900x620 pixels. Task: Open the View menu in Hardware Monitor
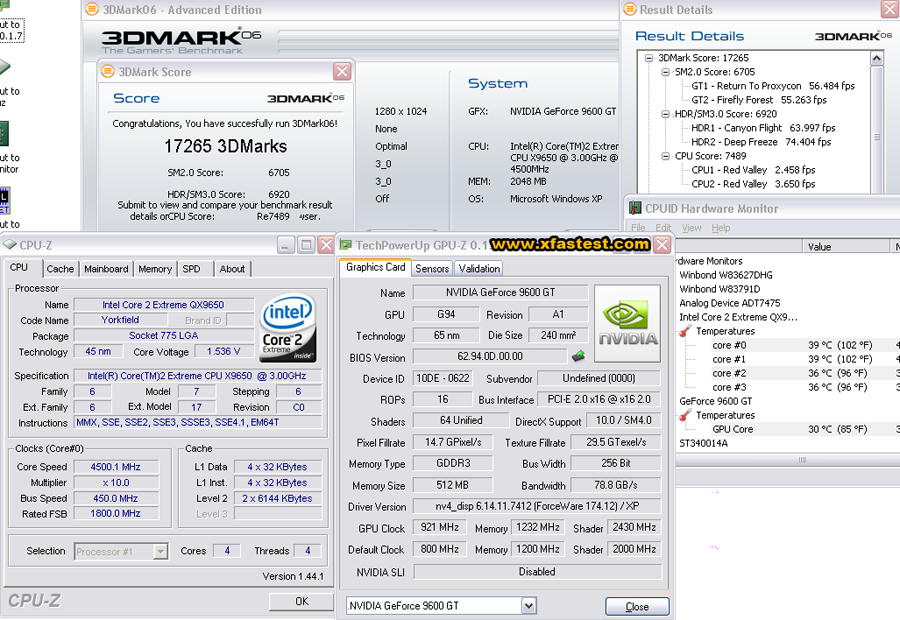coord(692,228)
